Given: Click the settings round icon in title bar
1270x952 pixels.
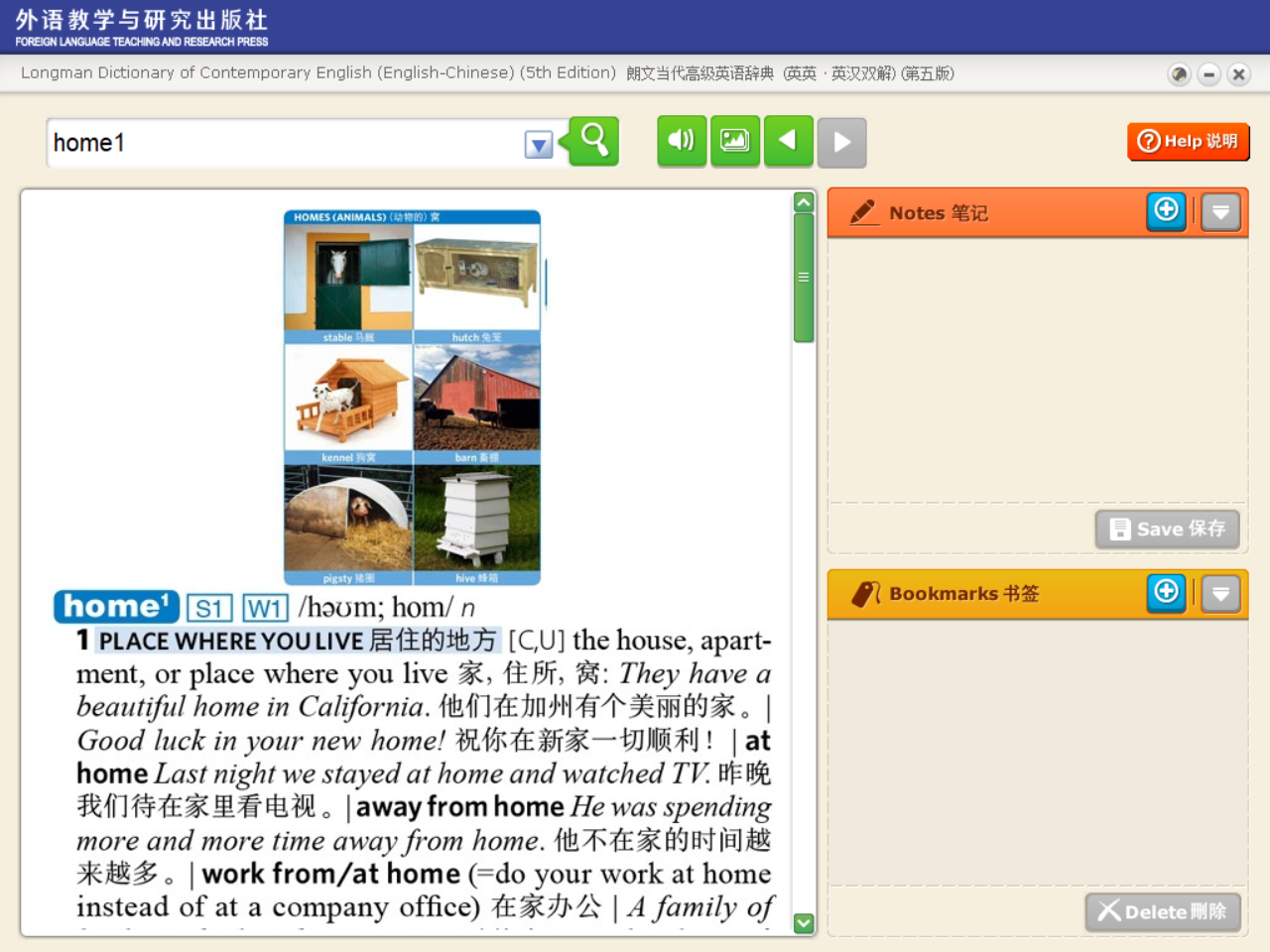Looking at the screenshot, I should click(x=1179, y=74).
